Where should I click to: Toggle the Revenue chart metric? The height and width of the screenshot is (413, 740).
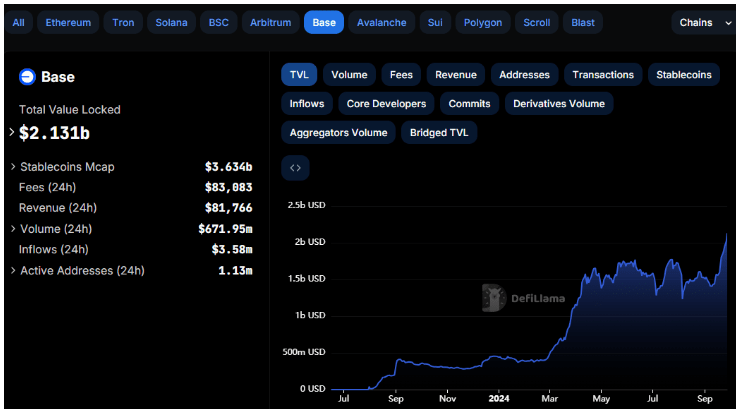pyautogui.click(x=456, y=75)
